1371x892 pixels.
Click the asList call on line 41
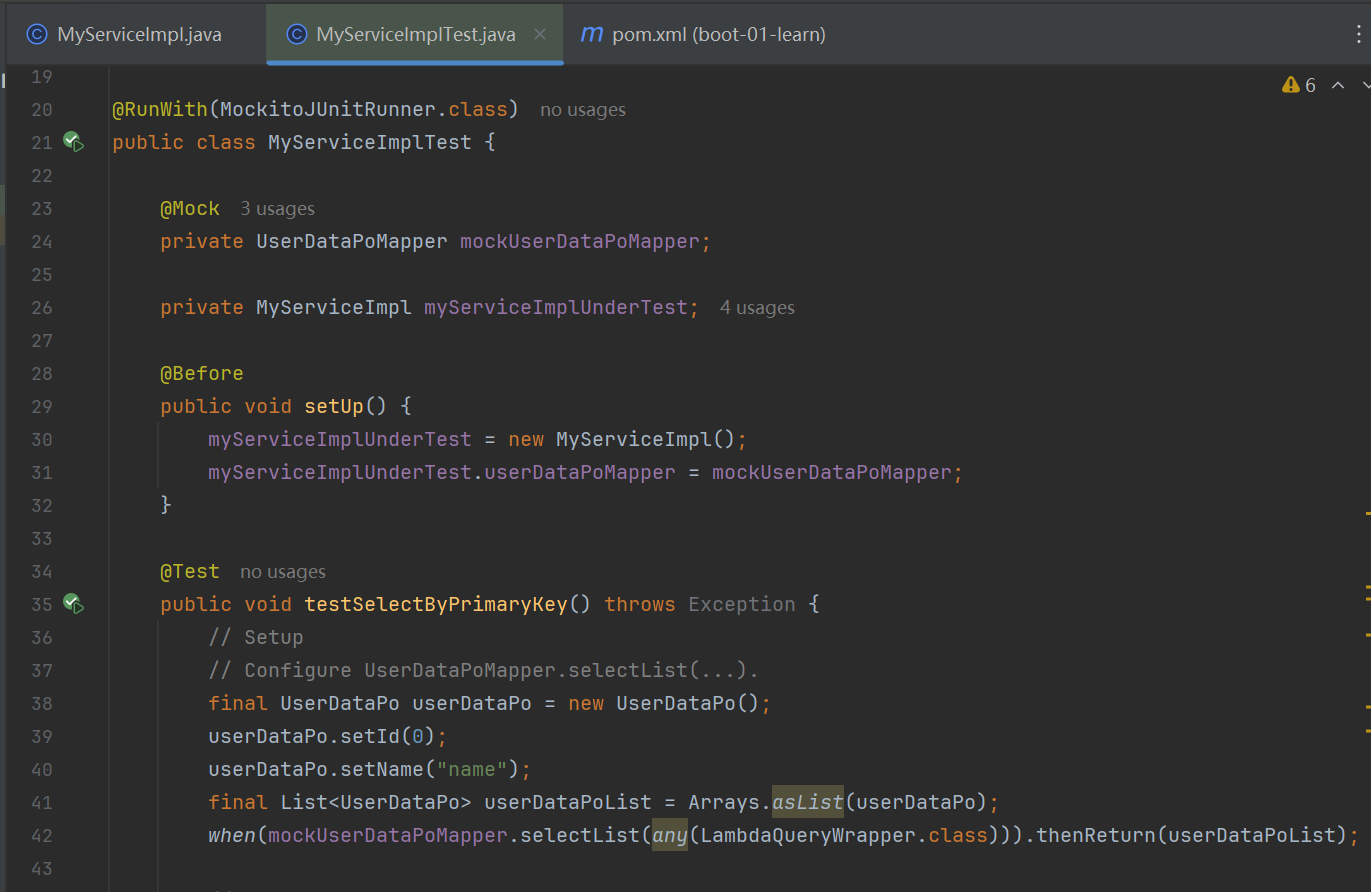(808, 802)
